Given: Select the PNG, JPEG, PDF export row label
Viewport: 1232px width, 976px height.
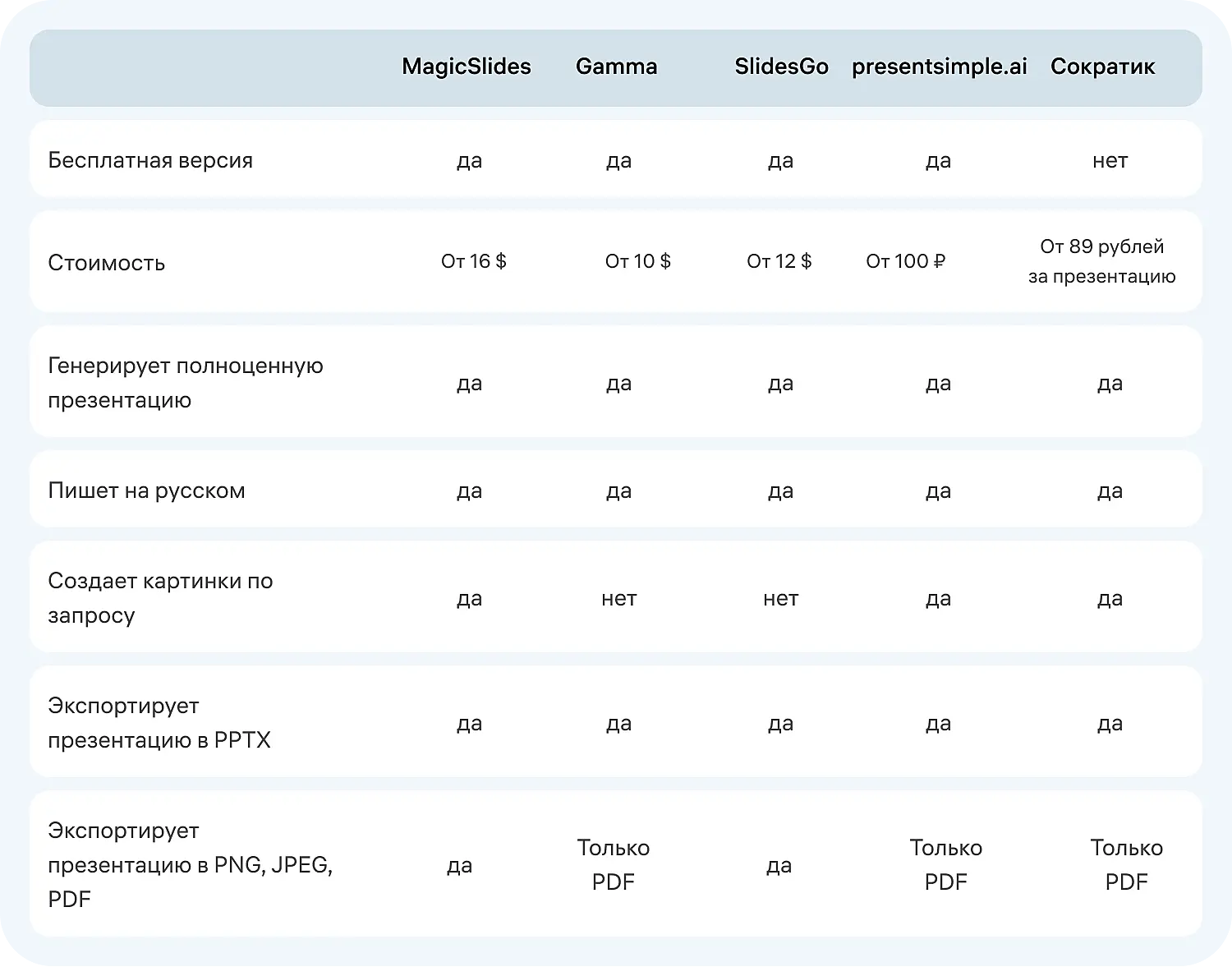Looking at the screenshot, I should (x=190, y=864).
